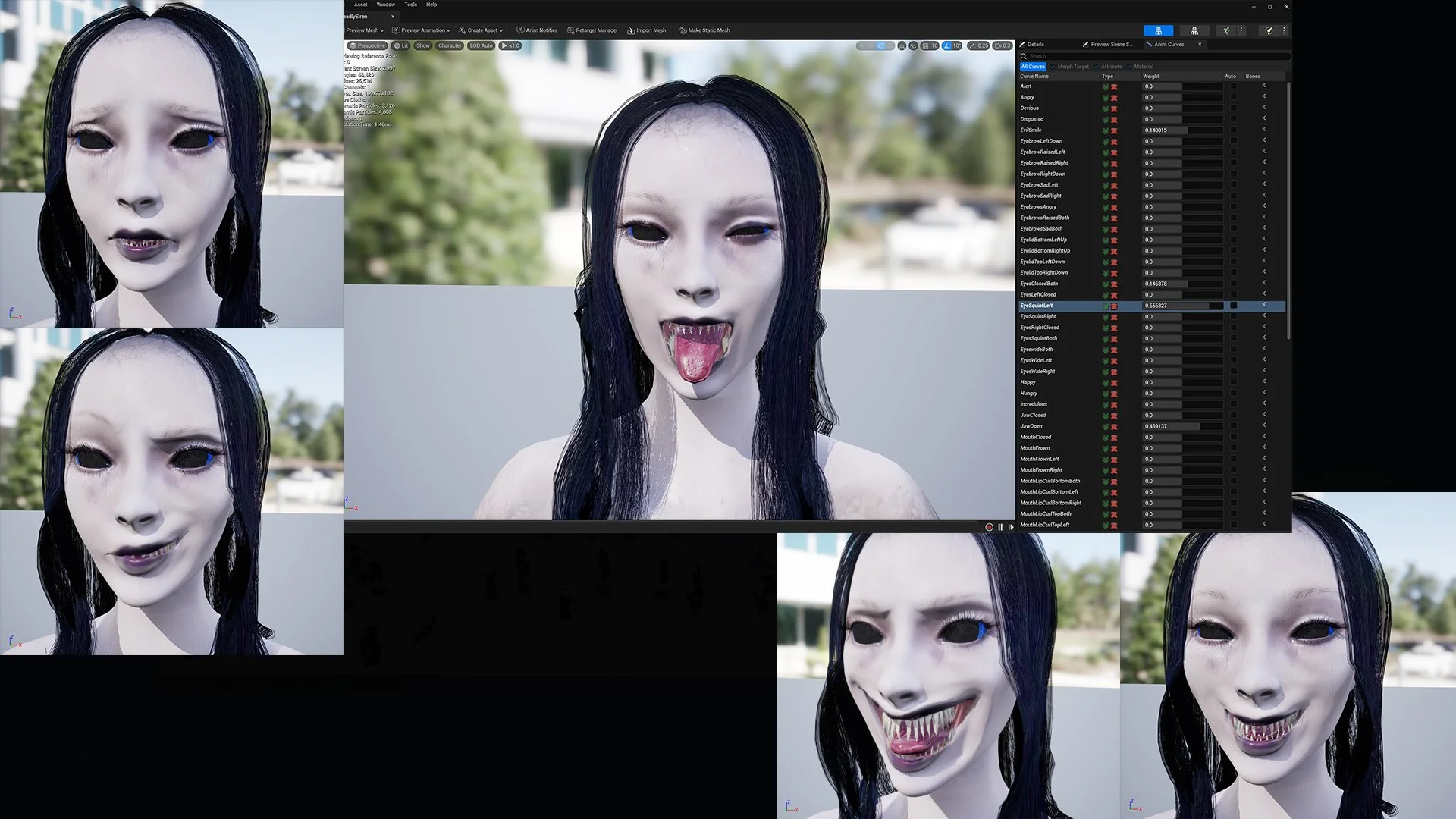Enable Auto checkbox for EvilSmile curve
The height and width of the screenshot is (819, 1456).
pyautogui.click(x=1233, y=130)
